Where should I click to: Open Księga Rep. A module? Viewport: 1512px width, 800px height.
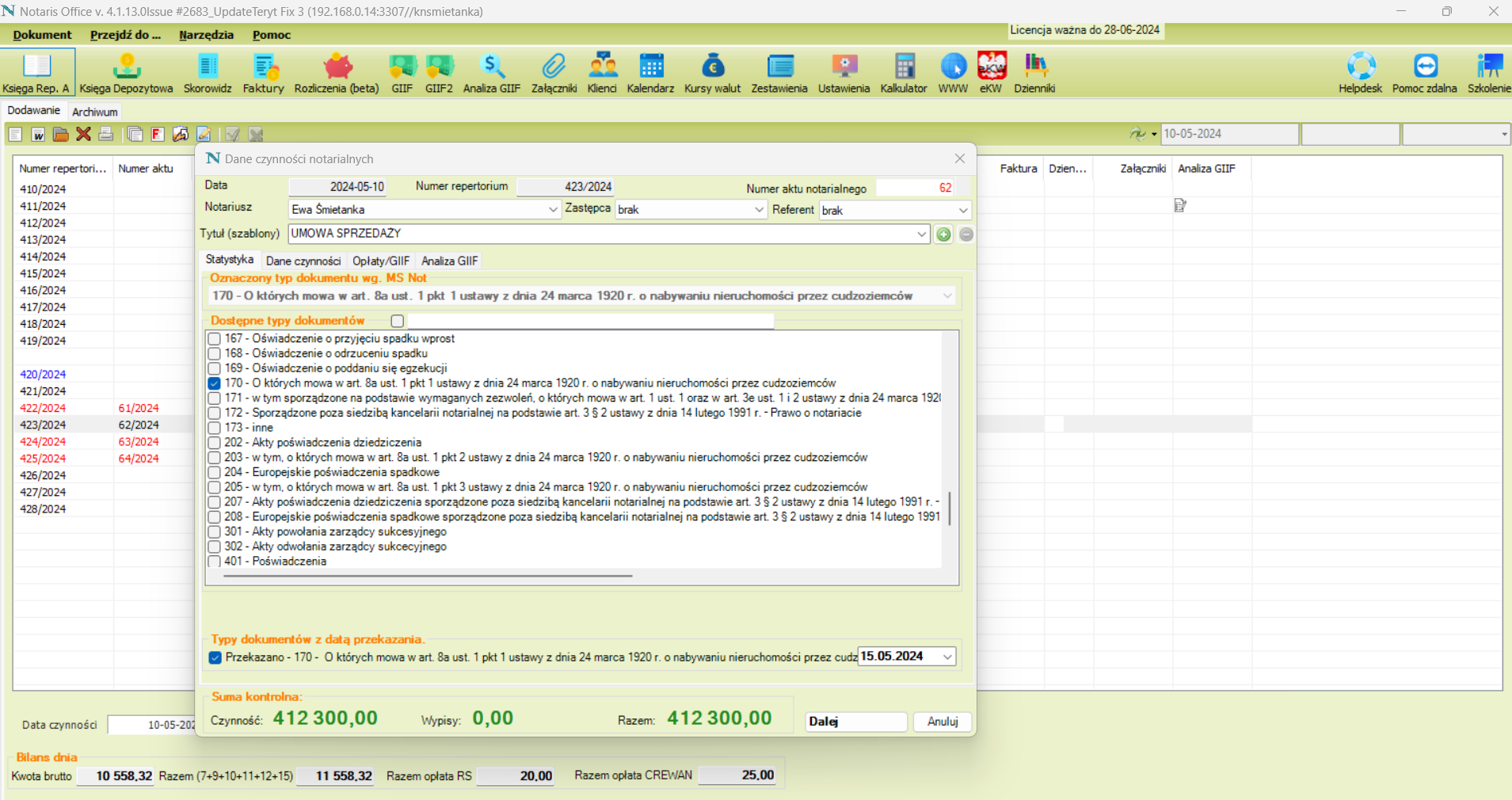tap(37, 72)
